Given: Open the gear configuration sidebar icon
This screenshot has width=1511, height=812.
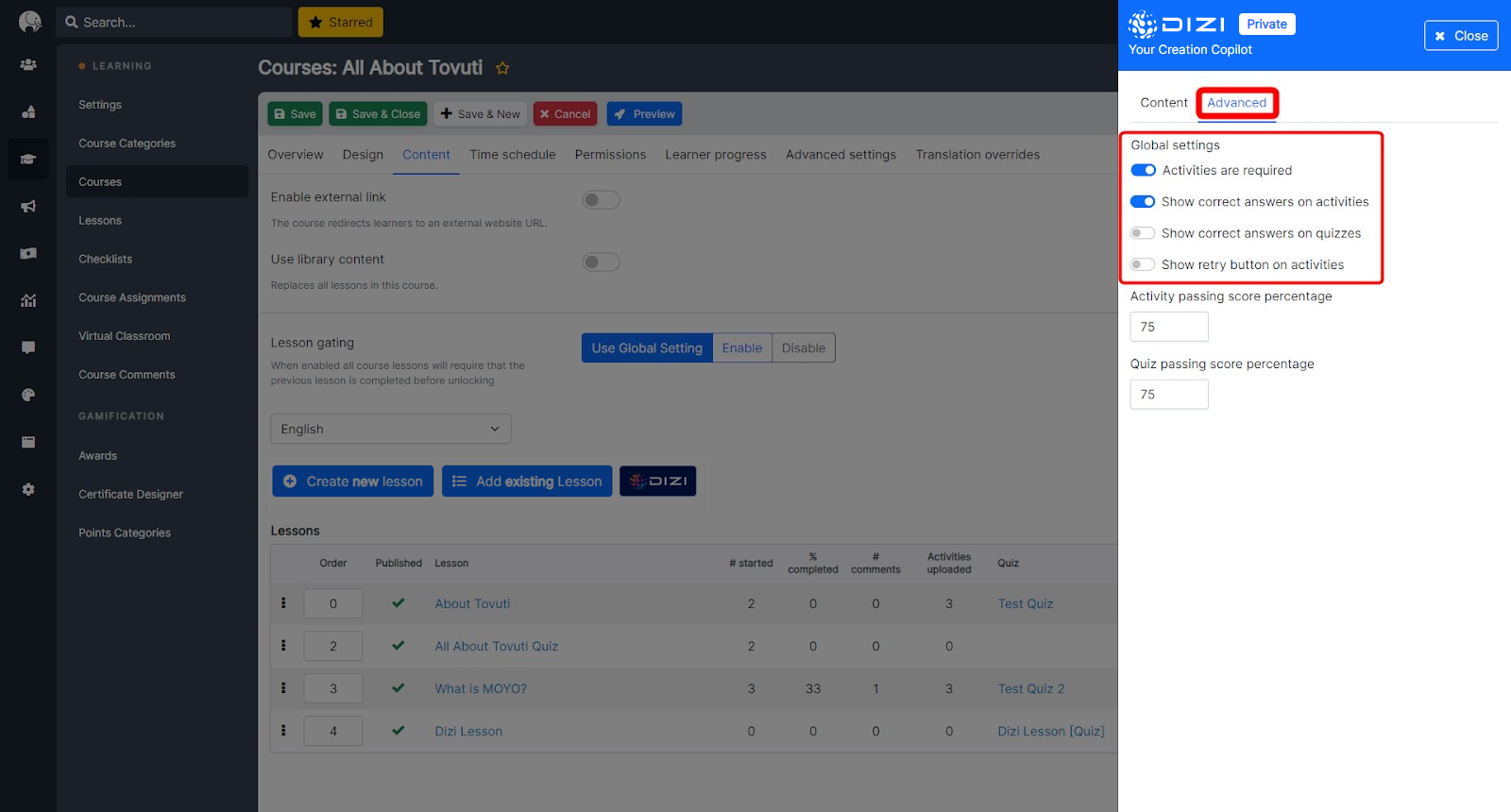Looking at the screenshot, I should tap(28, 489).
